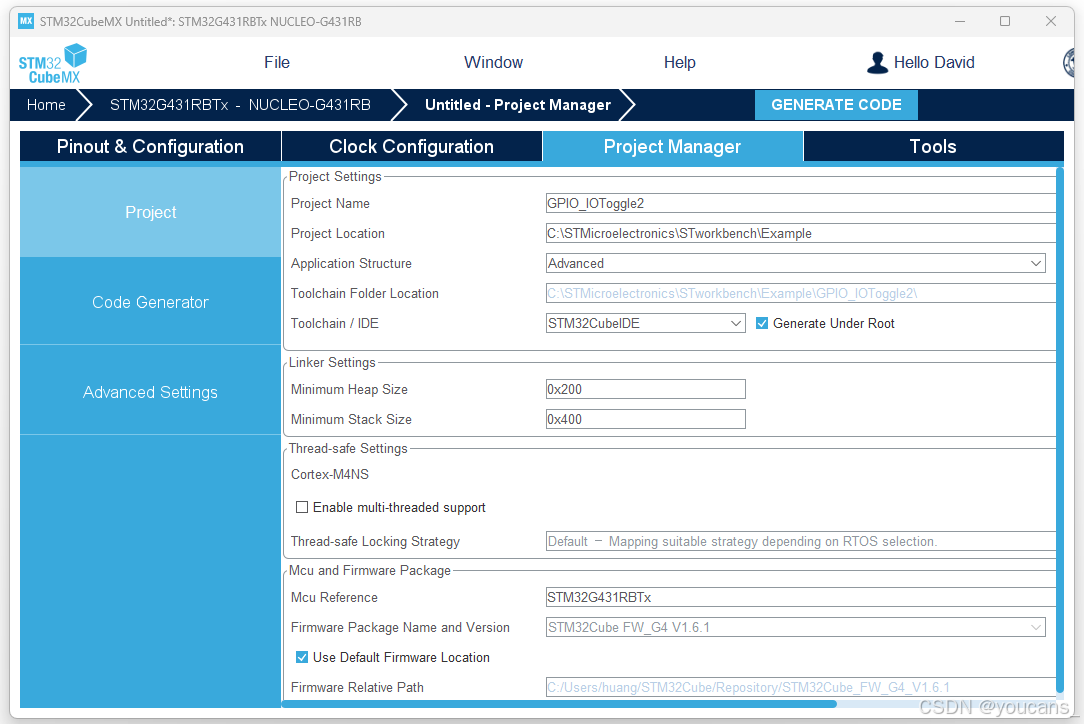Enable multi-threaded support checkbox

pos(302,507)
